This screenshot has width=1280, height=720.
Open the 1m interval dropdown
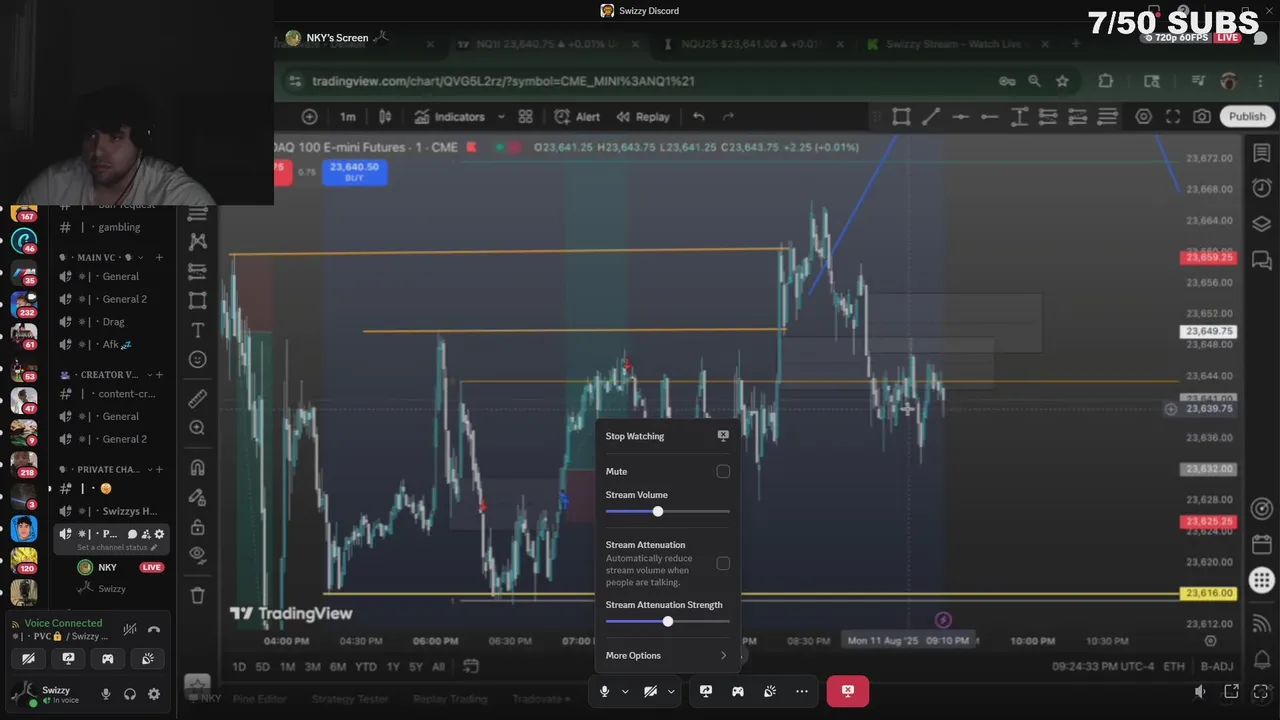(x=347, y=117)
